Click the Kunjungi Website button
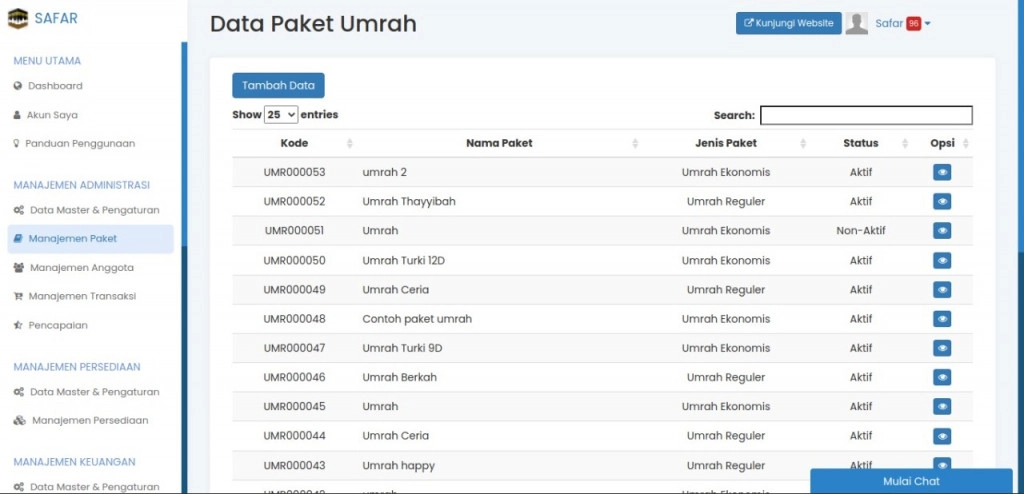Viewport: 1024px width, 494px height. click(788, 24)
